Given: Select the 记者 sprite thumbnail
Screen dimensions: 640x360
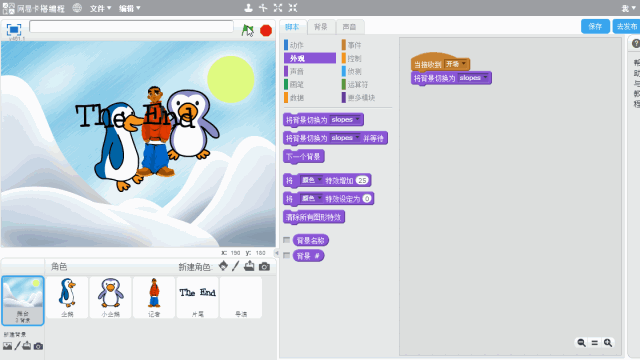Looking at the screenshot, I should point(154,297).
